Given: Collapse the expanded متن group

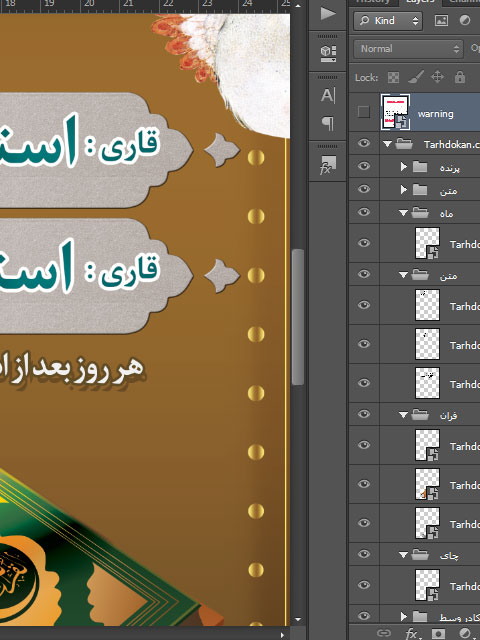Looking at the screenshot, I should click(x=403, y=275).
